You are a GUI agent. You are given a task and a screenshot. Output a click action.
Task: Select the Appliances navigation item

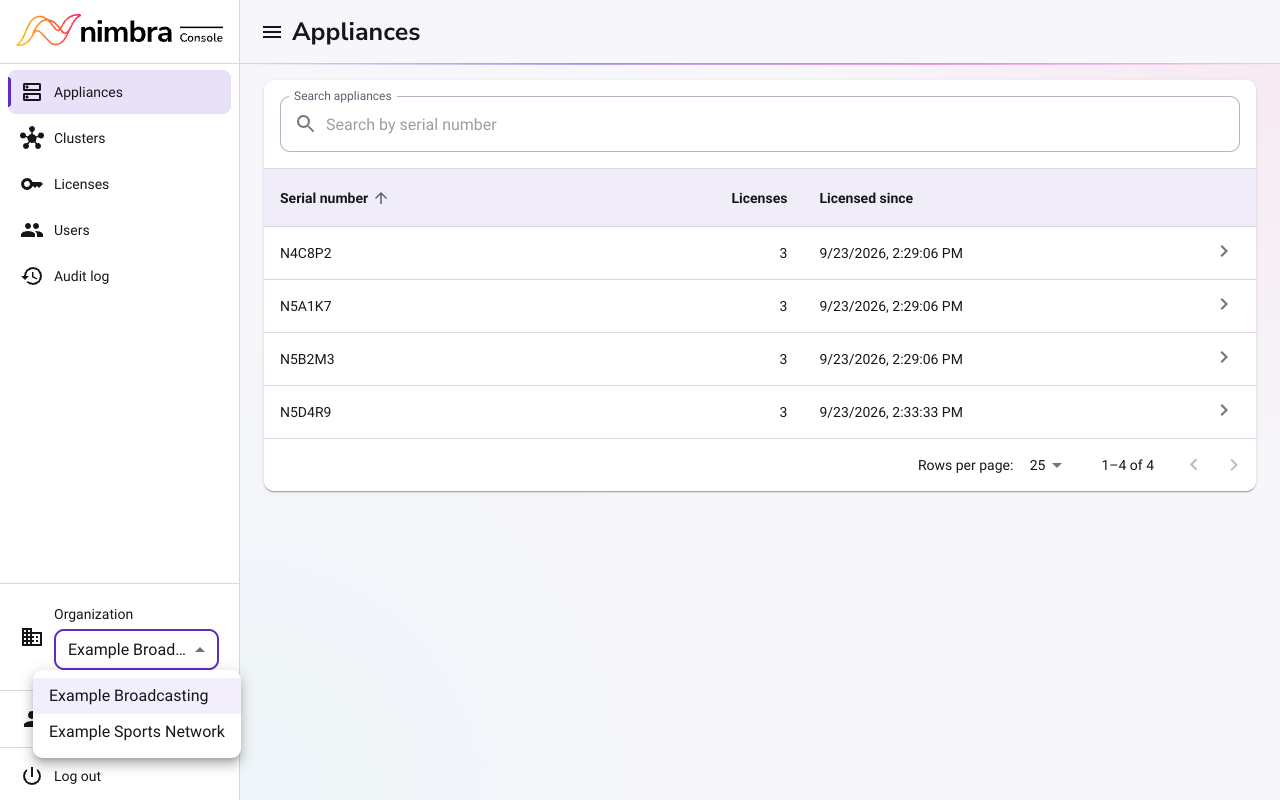pos(119,92)
